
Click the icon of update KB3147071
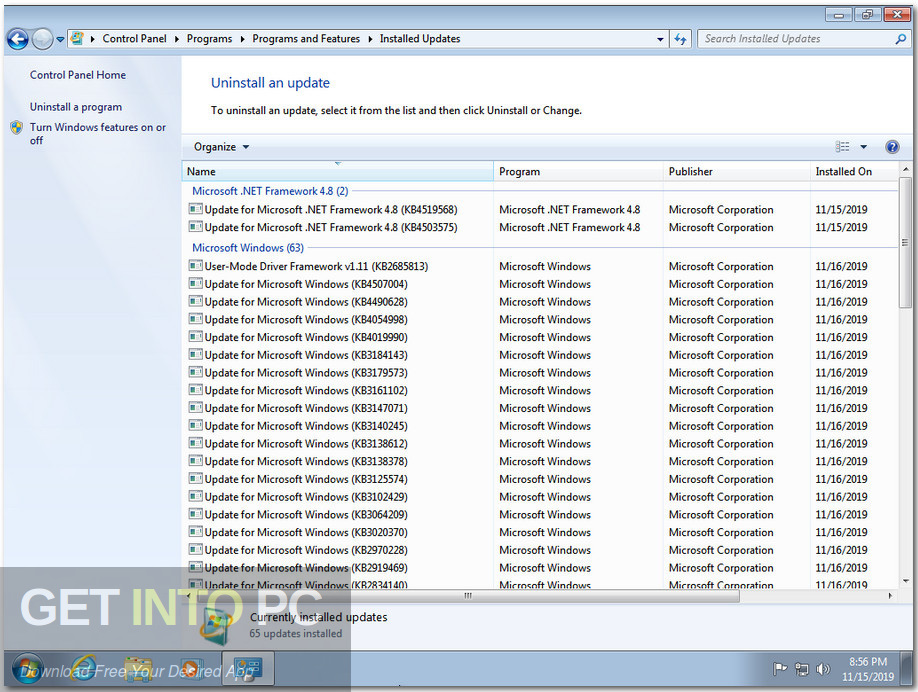(196, 407)
